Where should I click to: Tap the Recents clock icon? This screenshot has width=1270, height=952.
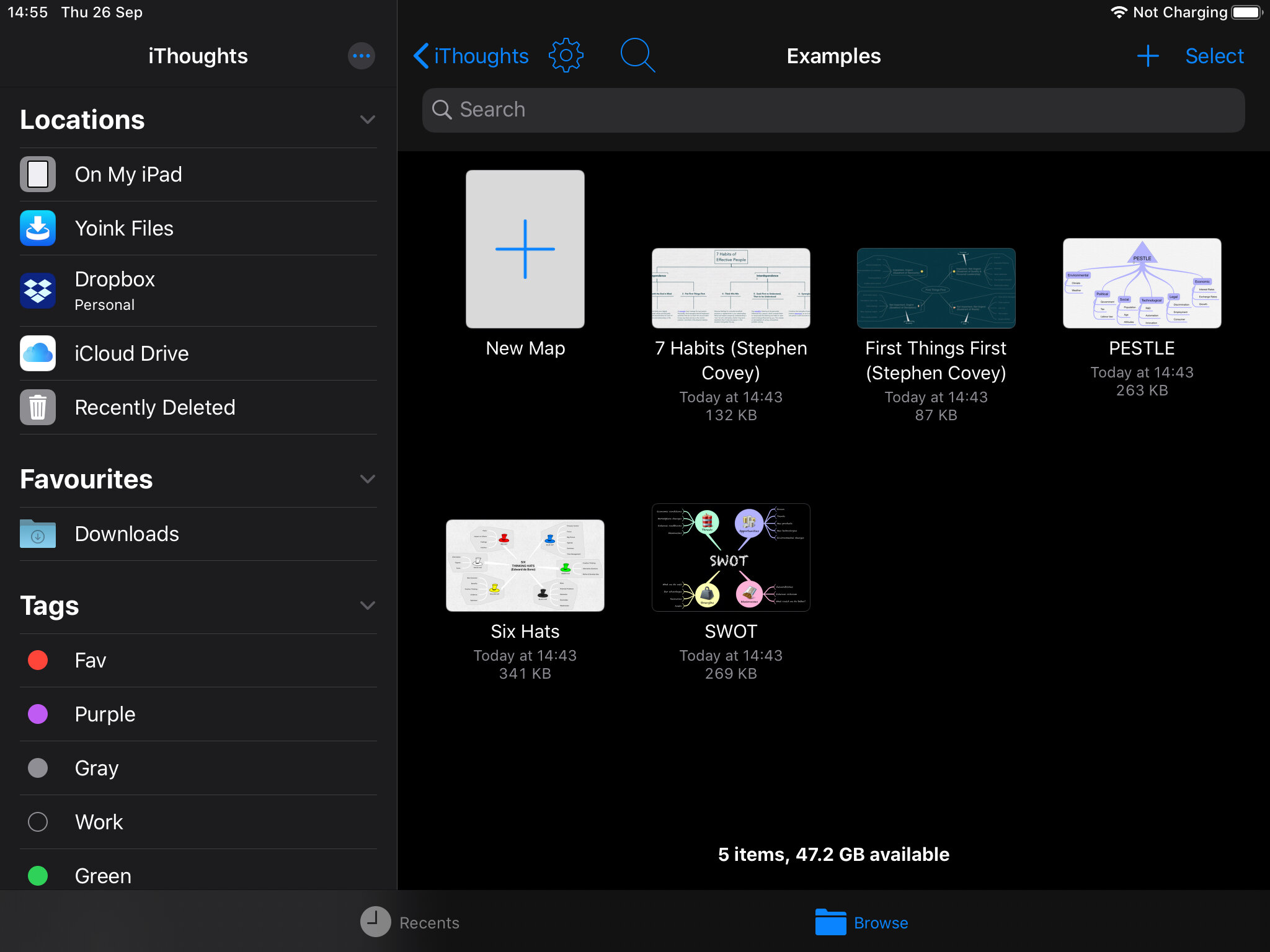pyautogui.click(x=375, y=922)
